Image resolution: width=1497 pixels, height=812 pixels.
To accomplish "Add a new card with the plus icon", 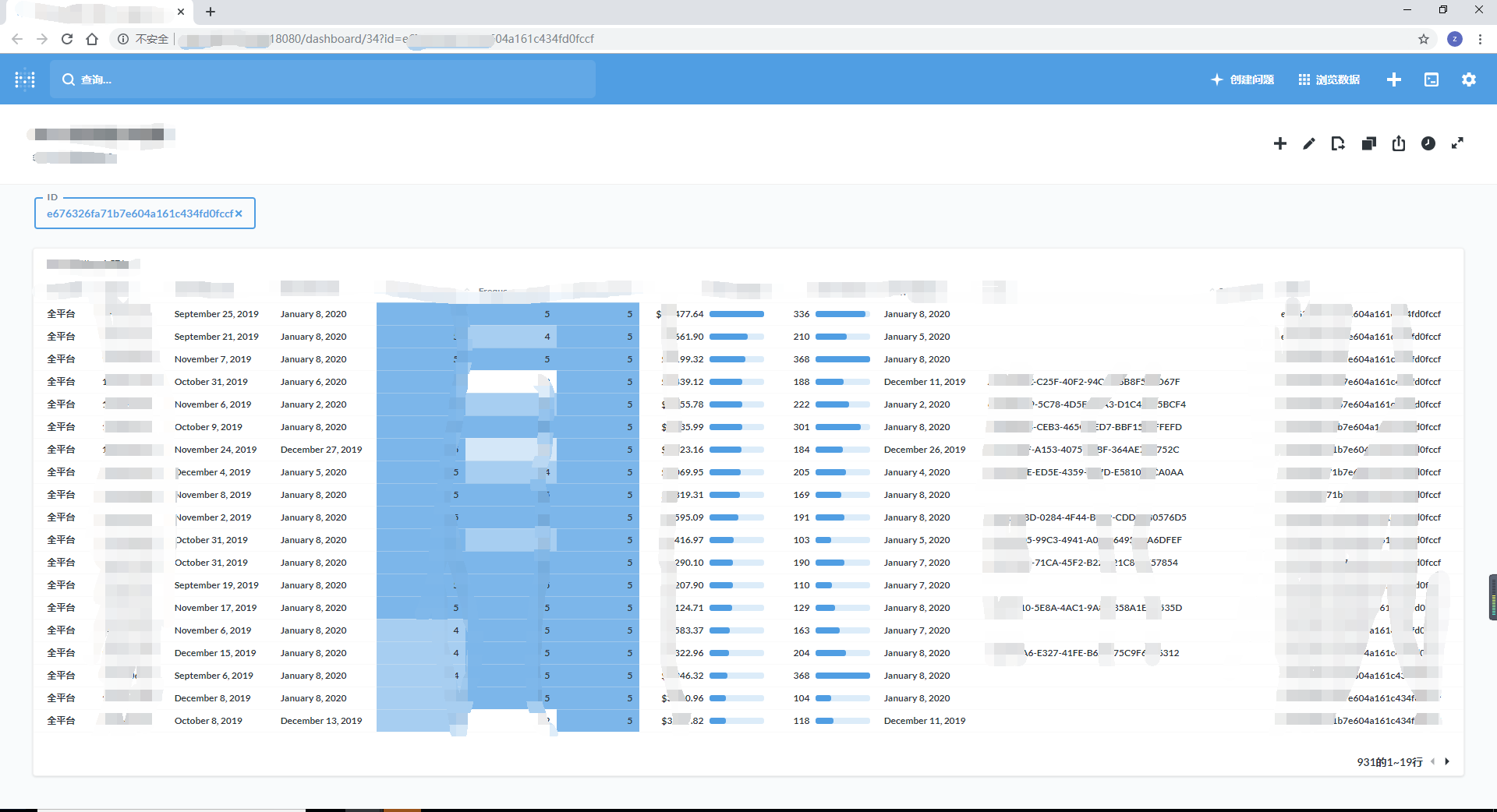I will (1280, 143).
